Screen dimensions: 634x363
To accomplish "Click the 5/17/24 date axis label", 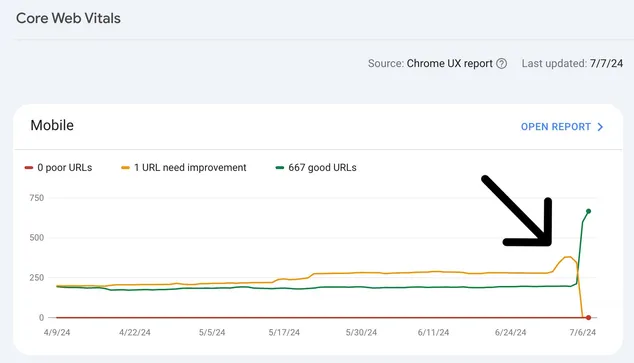I will point(284,333).
